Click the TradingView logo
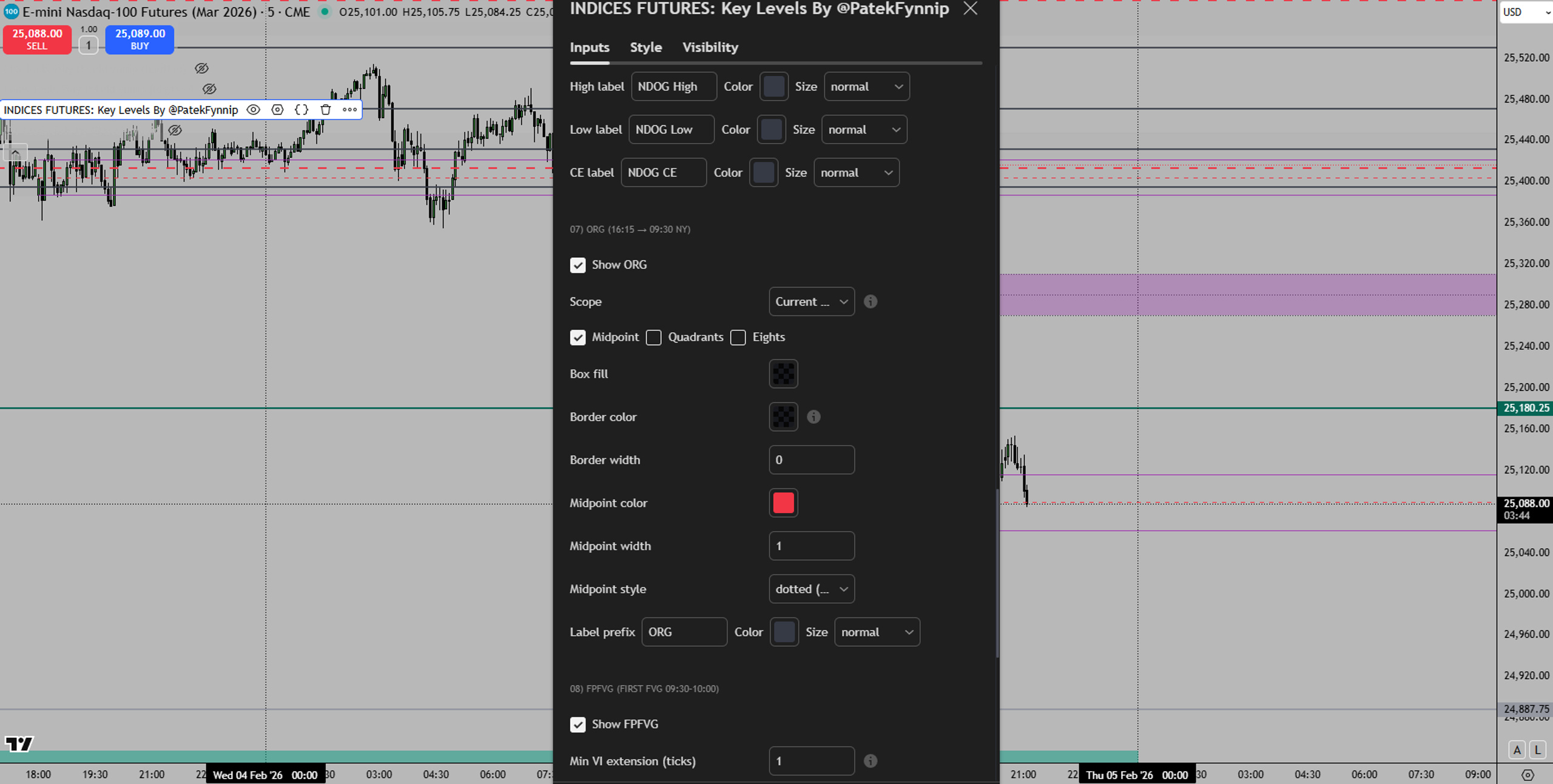Screen dimensions: 1553x784 tap(19, 743)
